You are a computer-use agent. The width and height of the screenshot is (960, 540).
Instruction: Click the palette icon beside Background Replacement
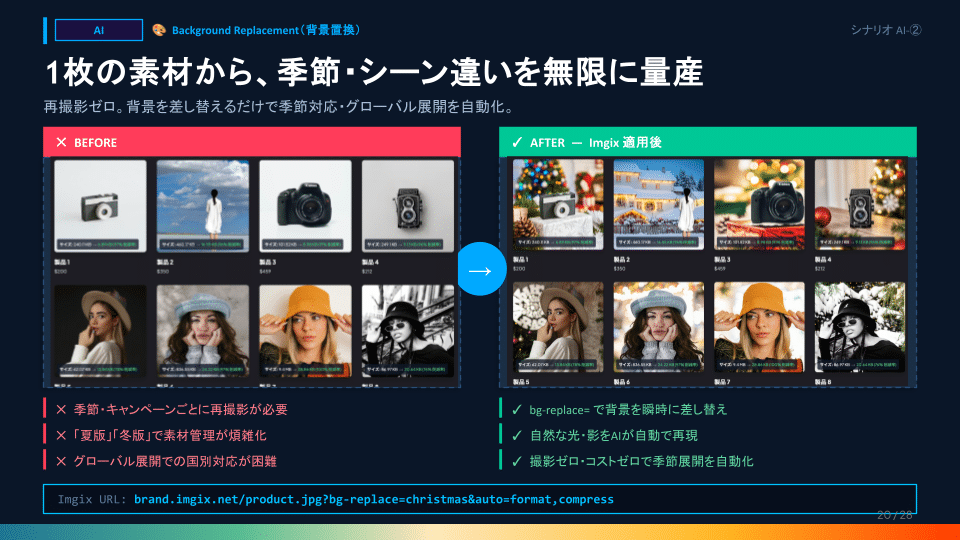tap(159, 30)
